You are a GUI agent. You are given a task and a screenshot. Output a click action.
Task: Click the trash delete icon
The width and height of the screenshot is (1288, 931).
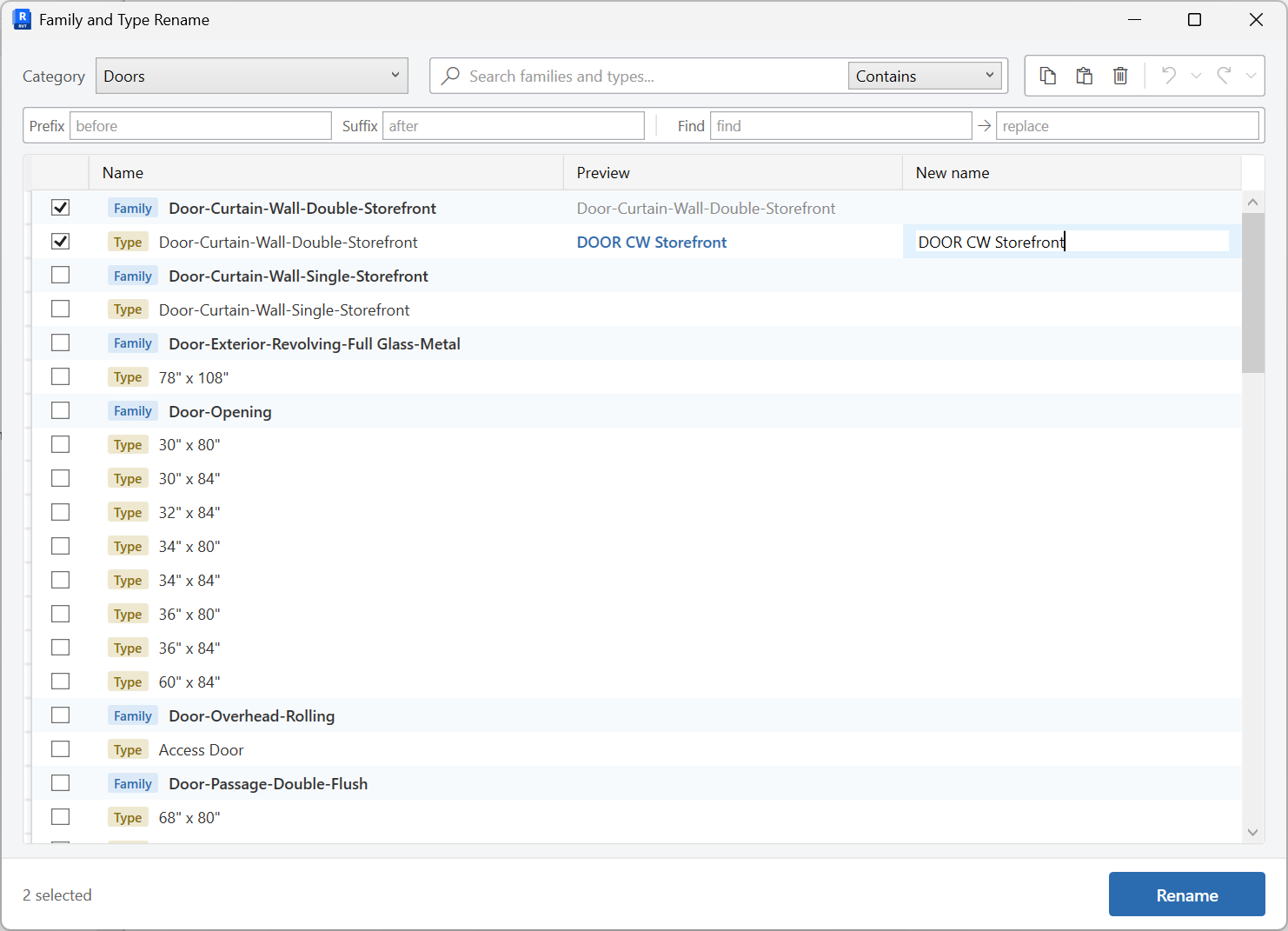click(1120, 76)
